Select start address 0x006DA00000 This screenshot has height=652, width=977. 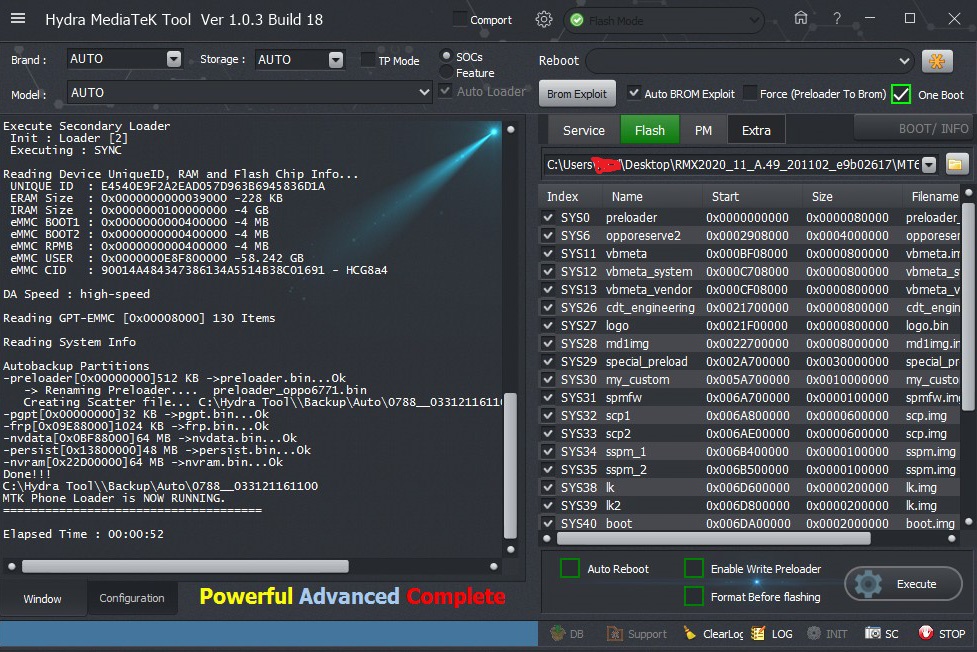(x=748, y=524)
